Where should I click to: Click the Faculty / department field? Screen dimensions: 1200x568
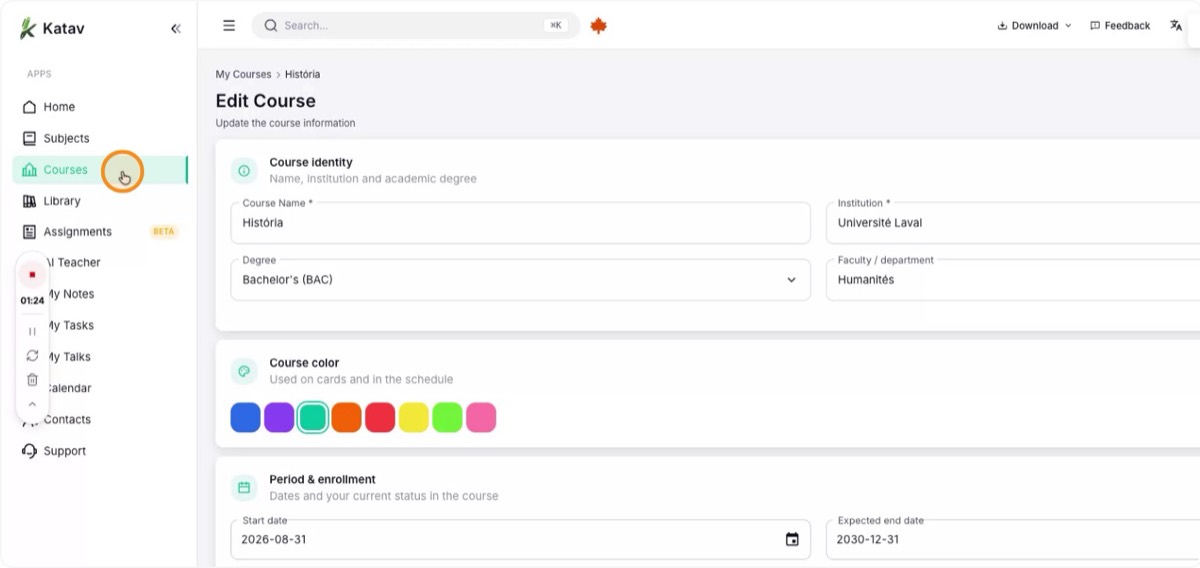1013,280
